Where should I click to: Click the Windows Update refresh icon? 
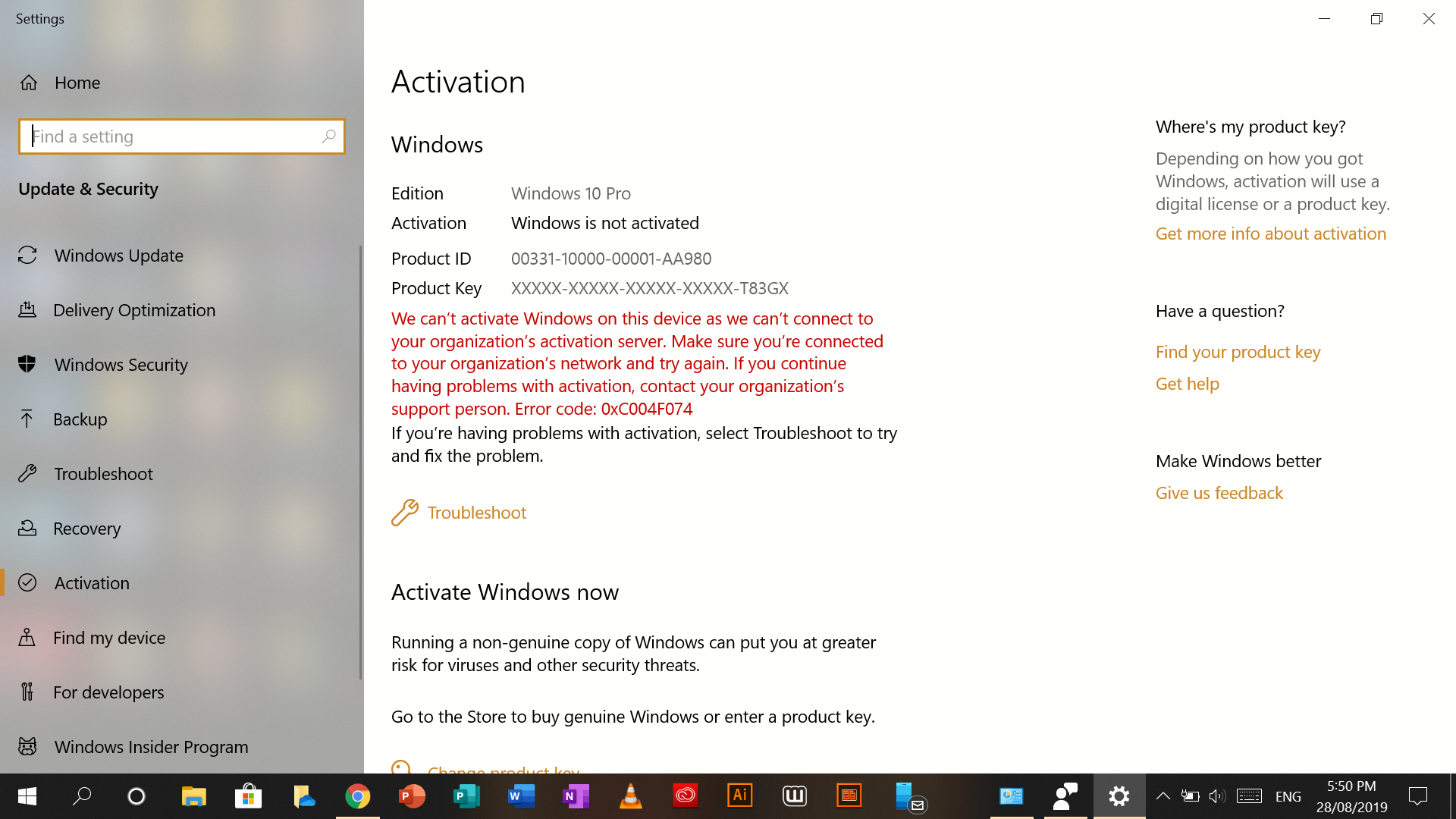27,256
